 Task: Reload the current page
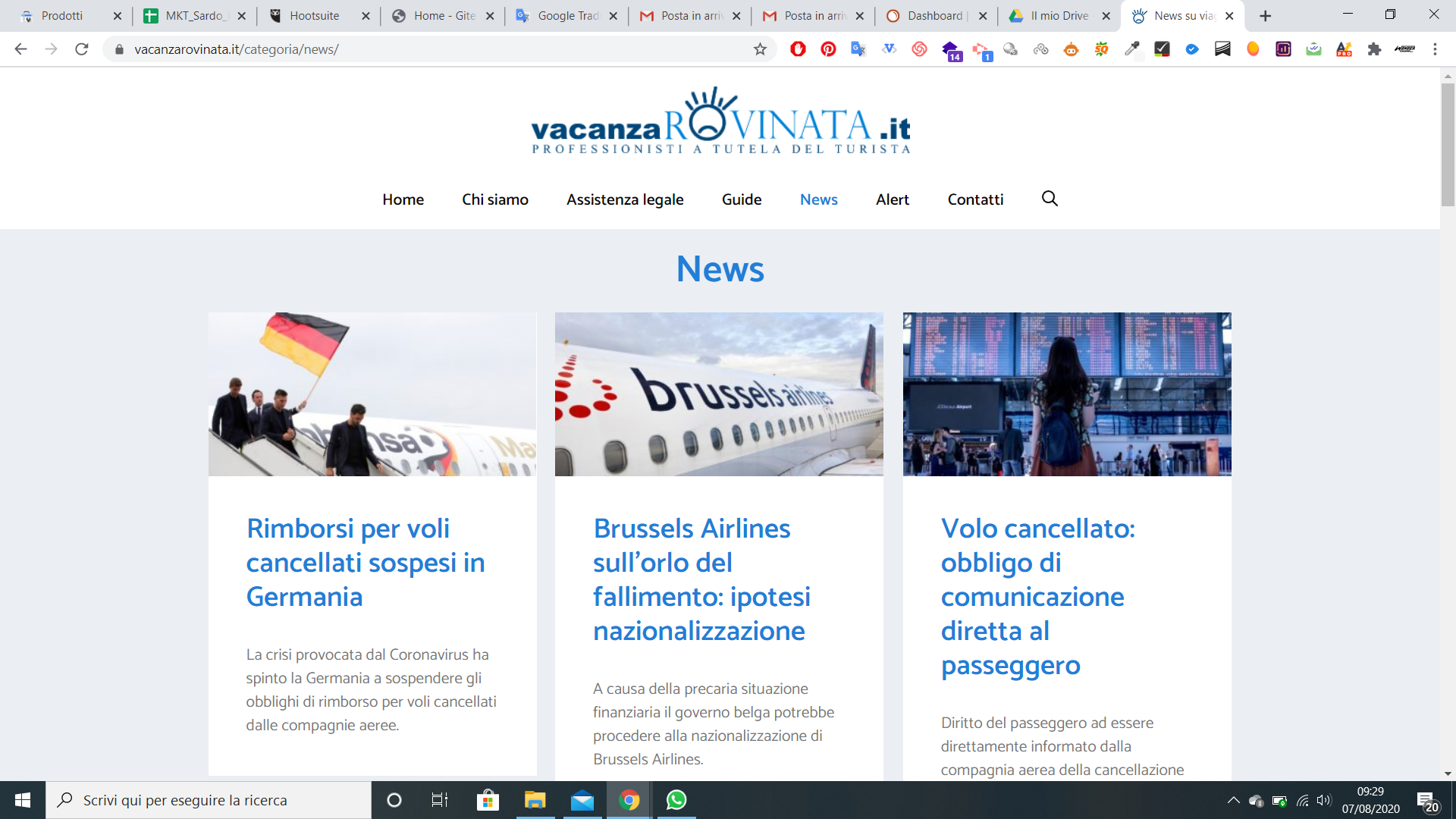point(82,49)
